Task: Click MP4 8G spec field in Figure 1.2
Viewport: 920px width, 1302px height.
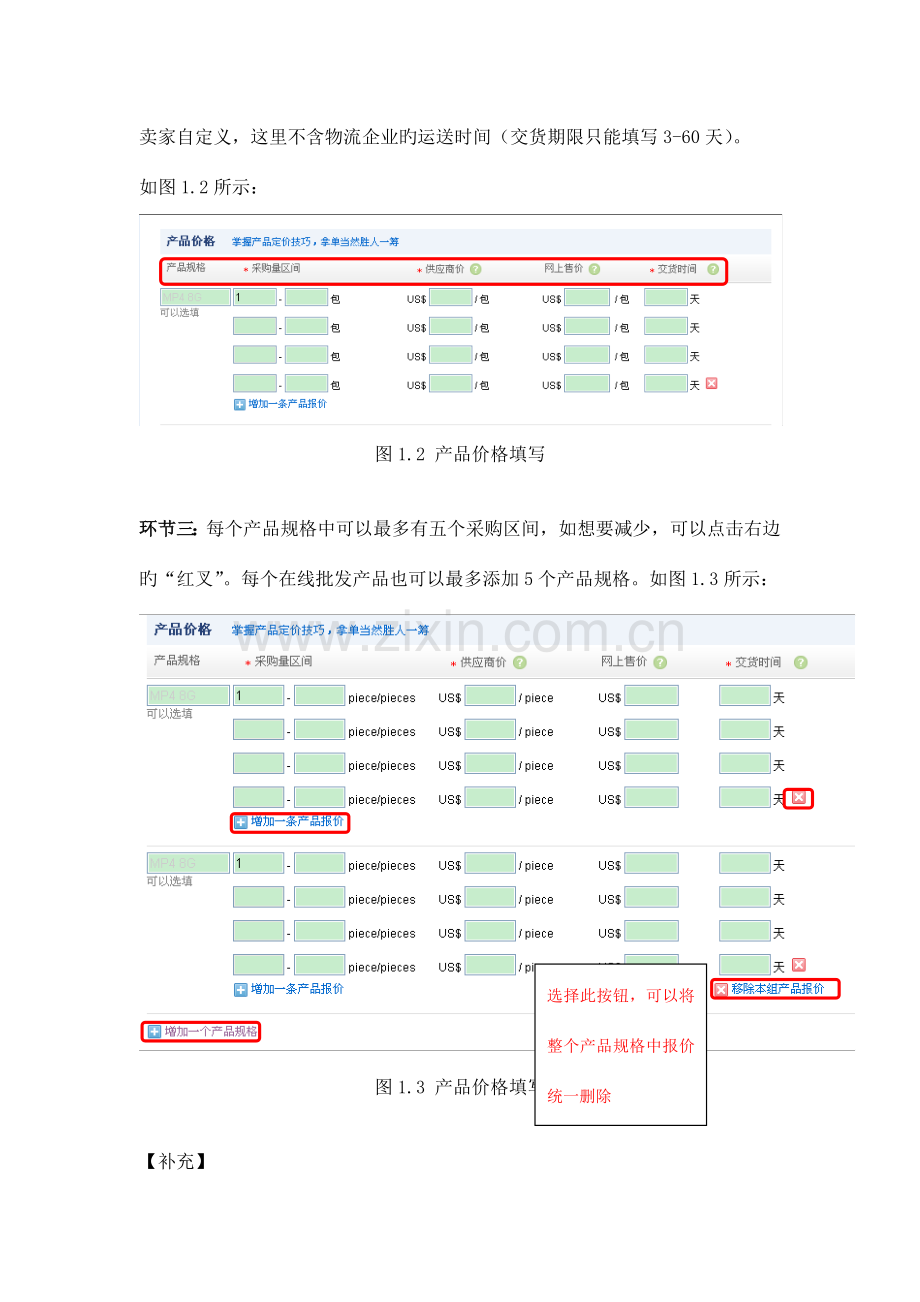Action: click(187, 297)
